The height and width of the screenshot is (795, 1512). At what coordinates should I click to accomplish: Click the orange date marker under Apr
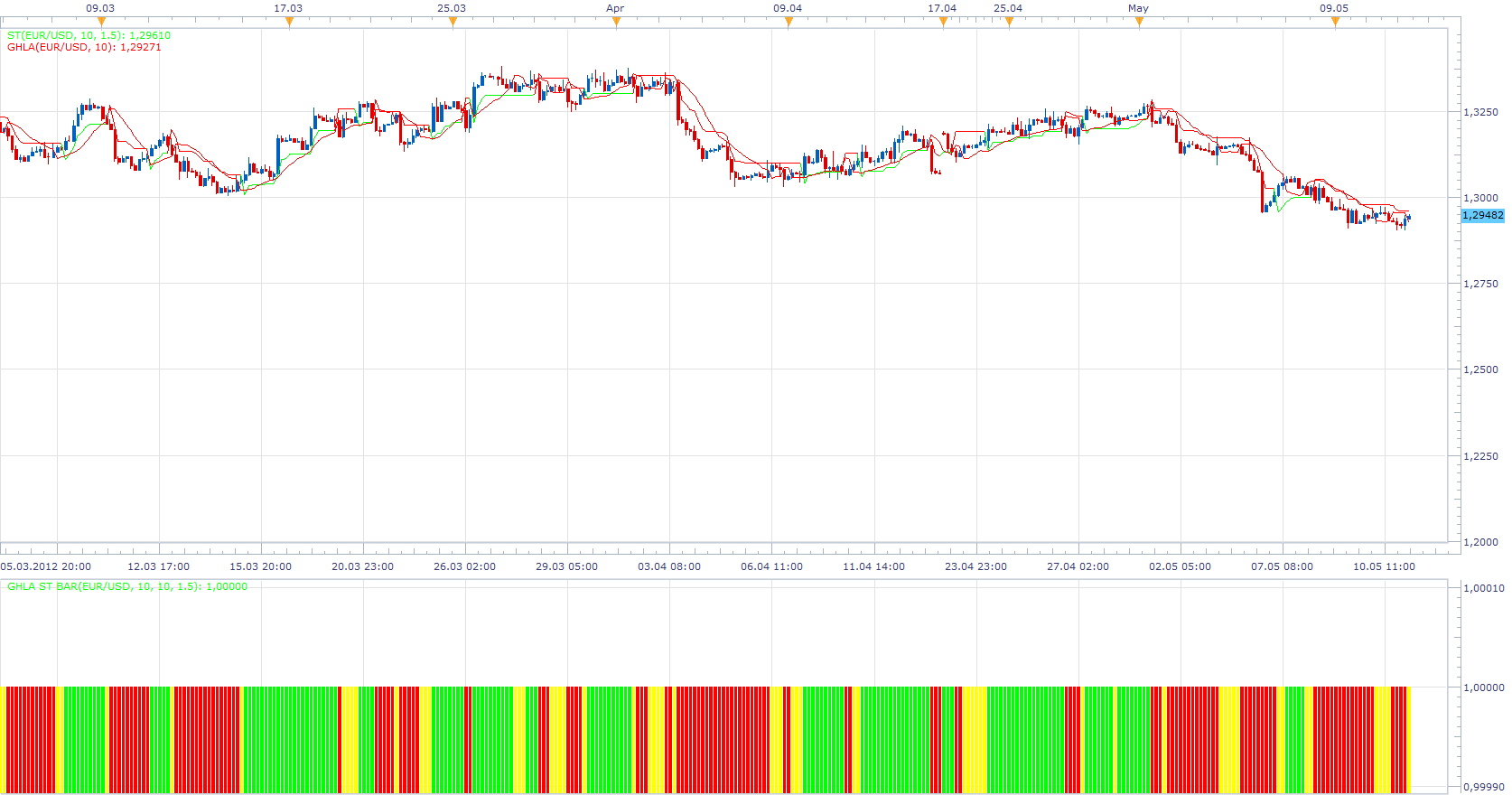616,23
